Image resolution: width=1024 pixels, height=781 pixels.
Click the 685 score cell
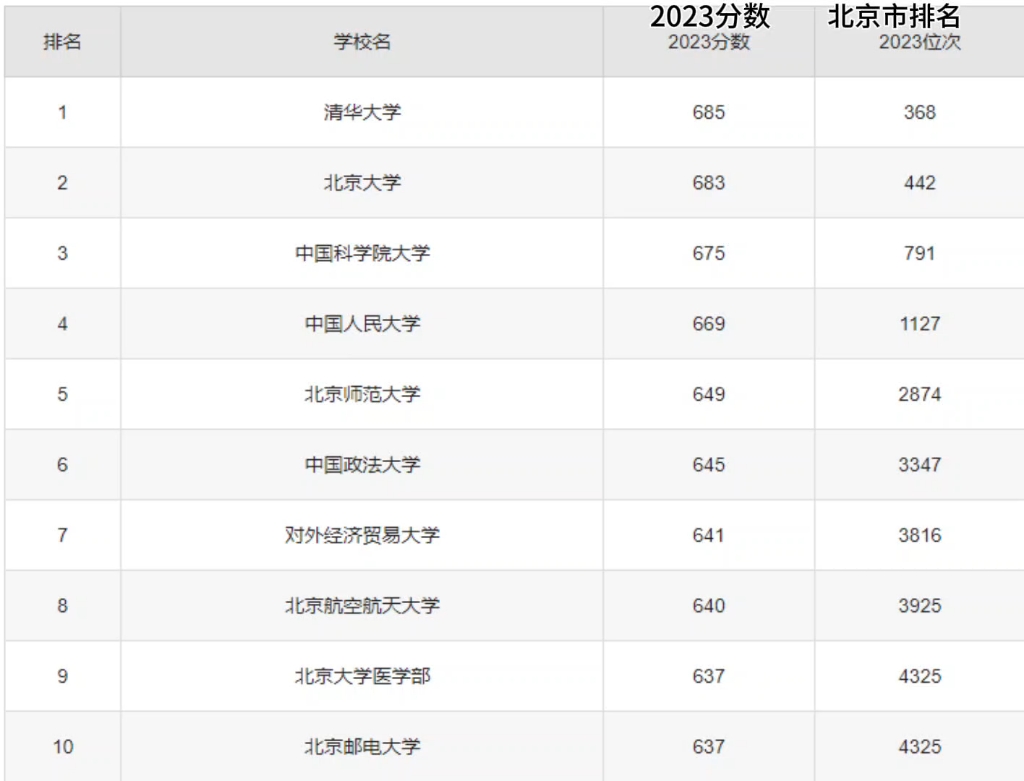tap(708, 112)
